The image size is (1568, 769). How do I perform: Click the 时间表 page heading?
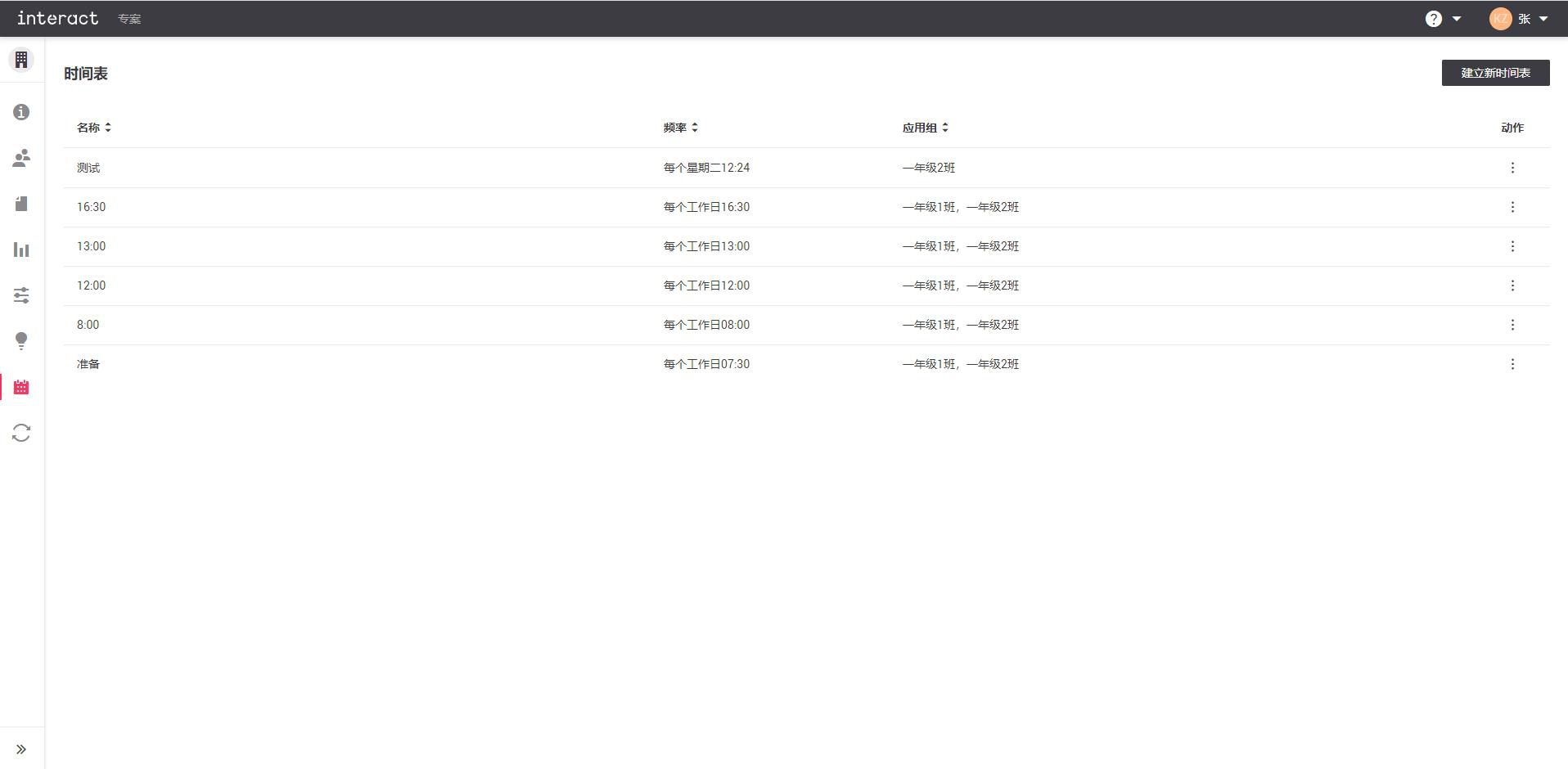[x=86, y=74]
